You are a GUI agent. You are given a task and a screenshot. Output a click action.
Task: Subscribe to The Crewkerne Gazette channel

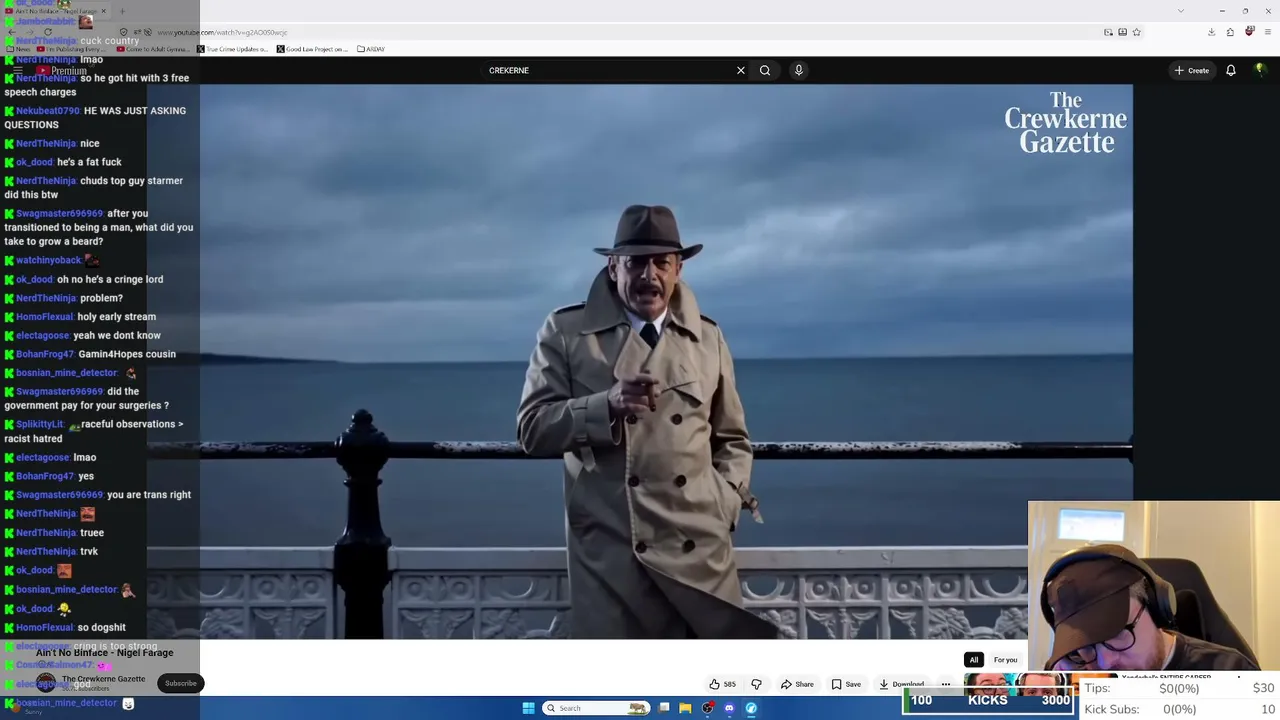click(181, 683)
